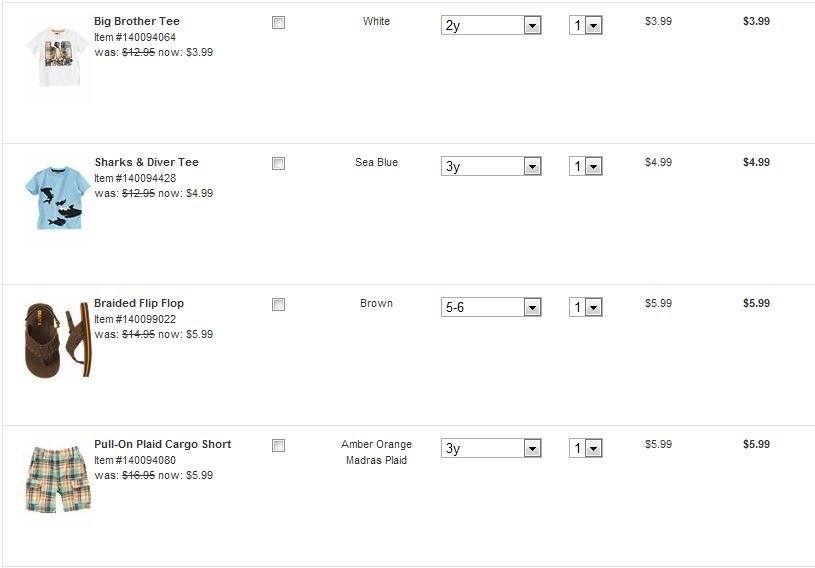Open the 5-6 shoe size dropdown
815x568 pixels.
(x=491, y=308)
